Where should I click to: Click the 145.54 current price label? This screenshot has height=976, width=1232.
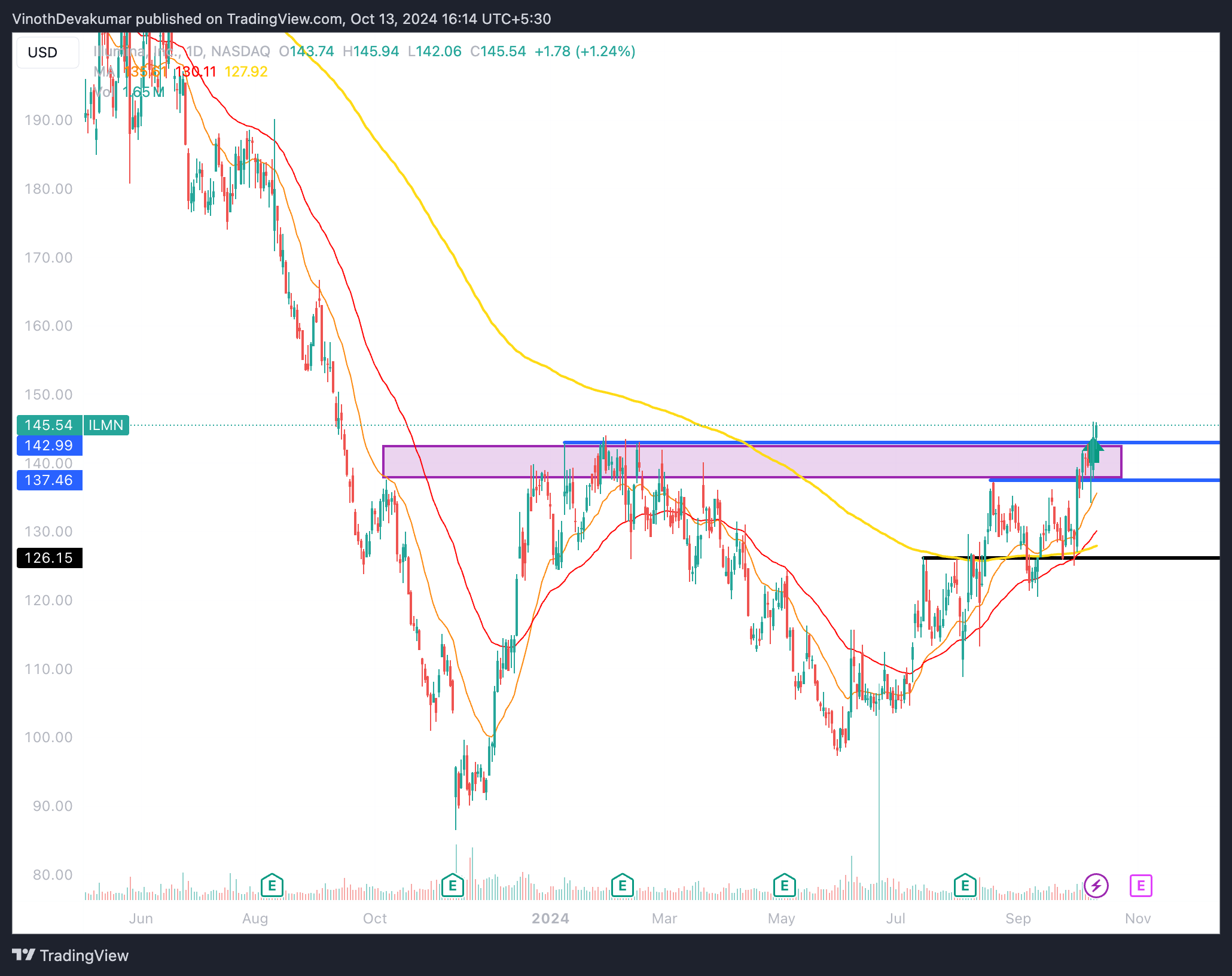point(49,425)
